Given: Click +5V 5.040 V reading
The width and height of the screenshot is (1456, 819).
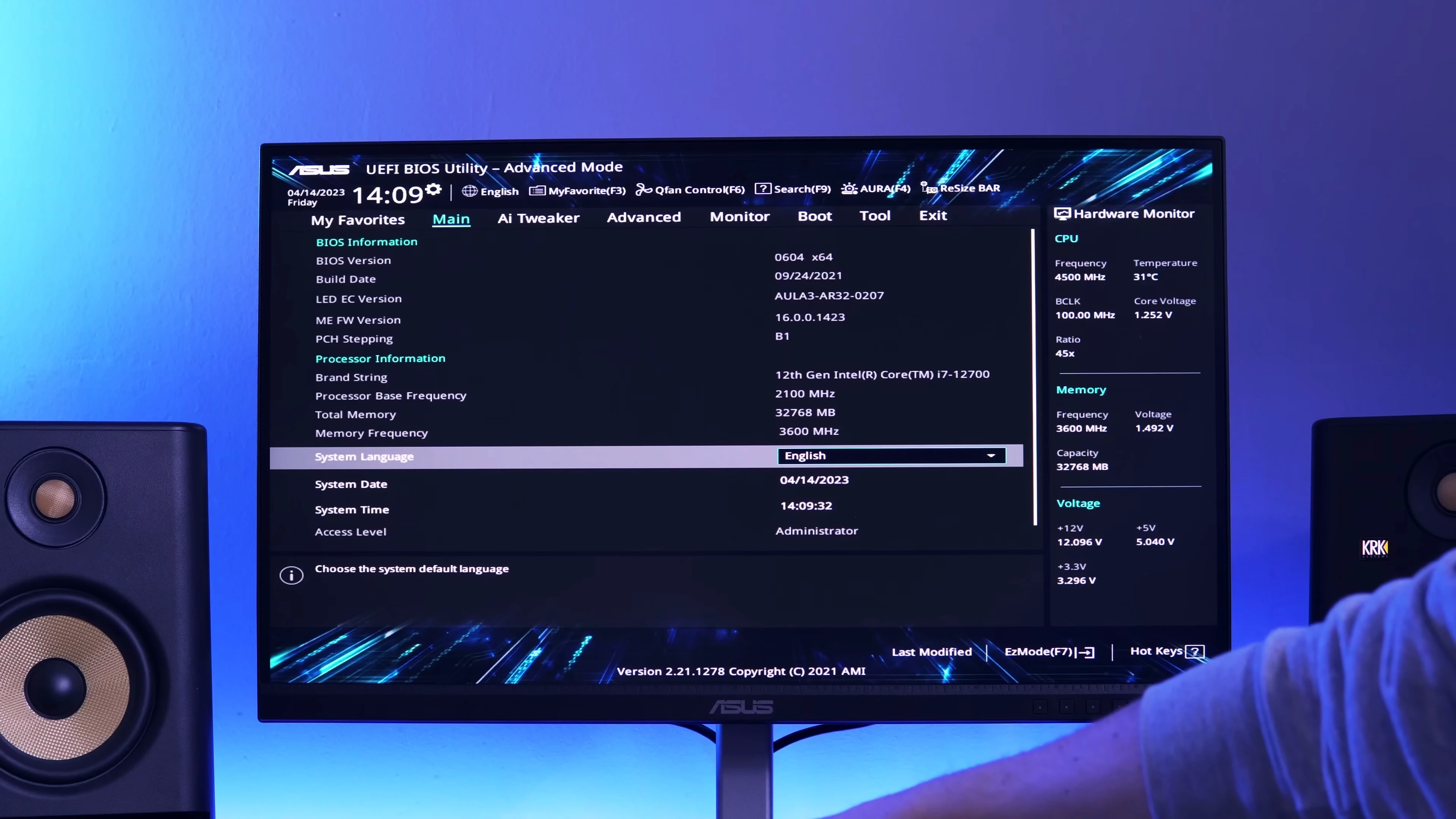Looking at the screenshot, I should pos(1155,541).
